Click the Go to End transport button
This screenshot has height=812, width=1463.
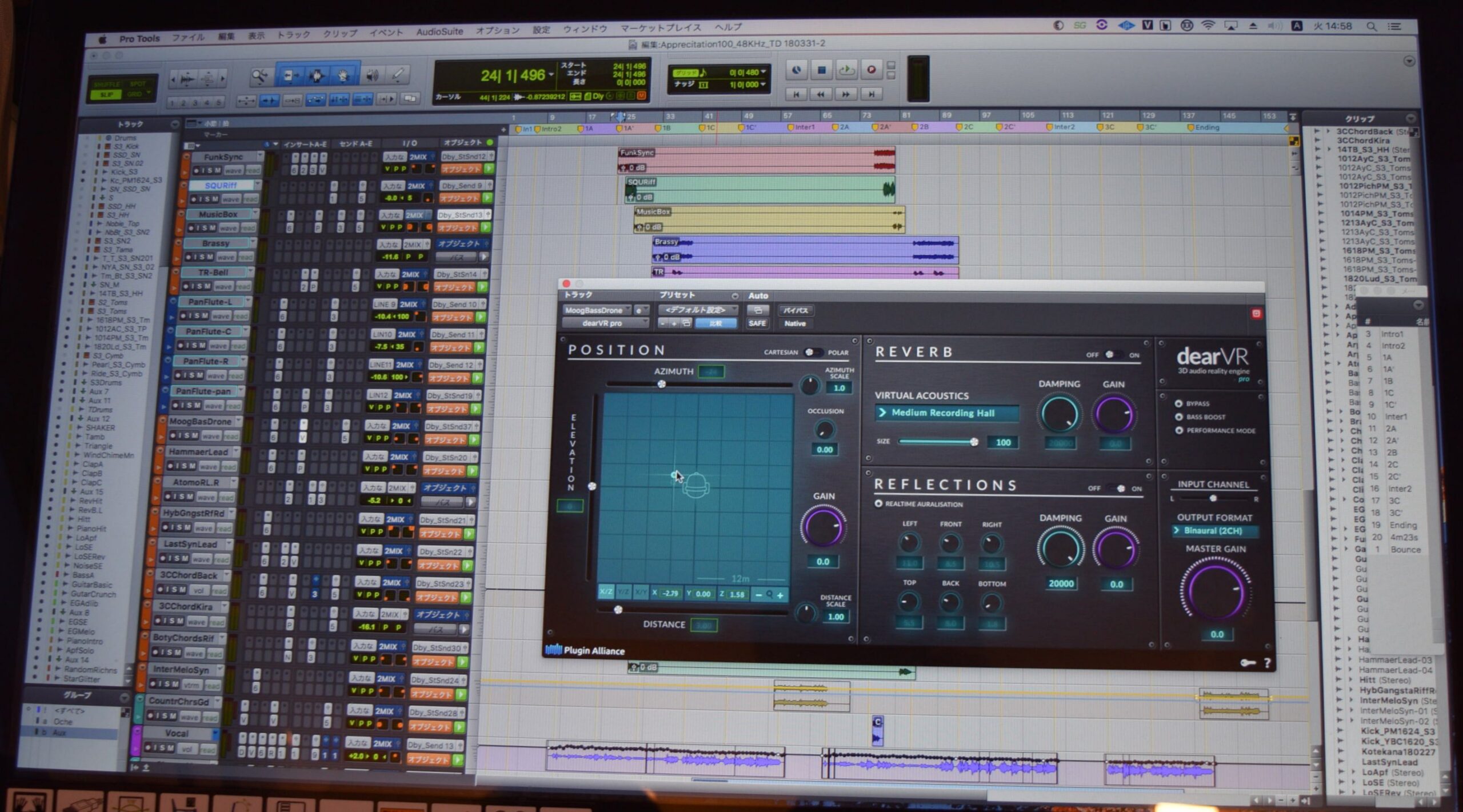point(871,94)
